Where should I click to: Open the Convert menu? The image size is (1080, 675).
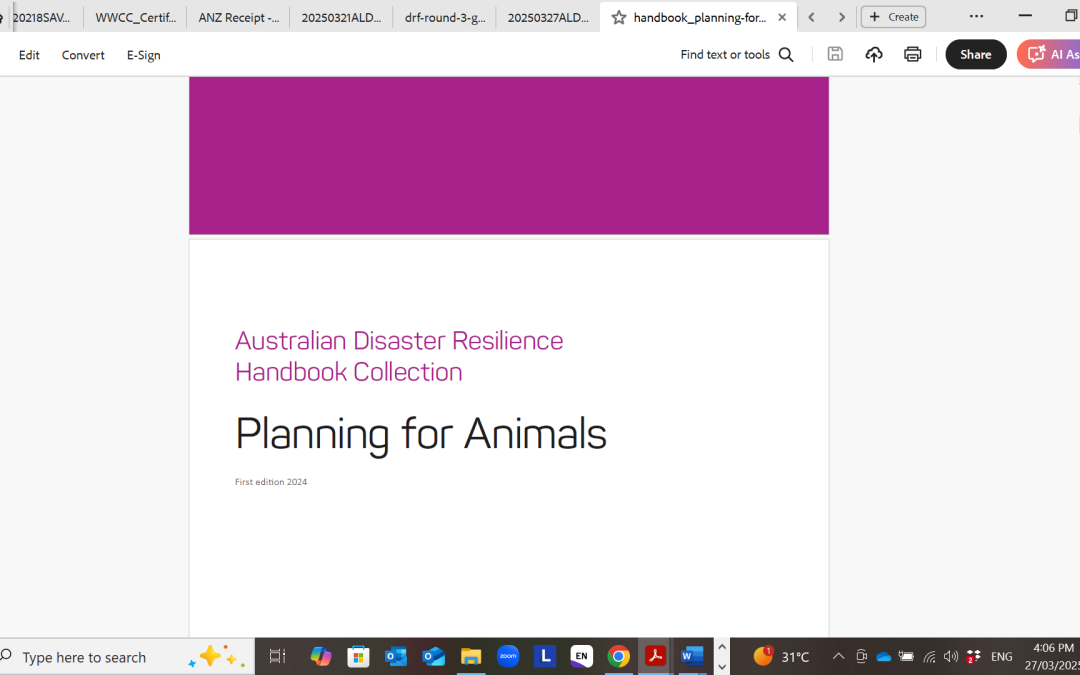[x=83, y=55]
